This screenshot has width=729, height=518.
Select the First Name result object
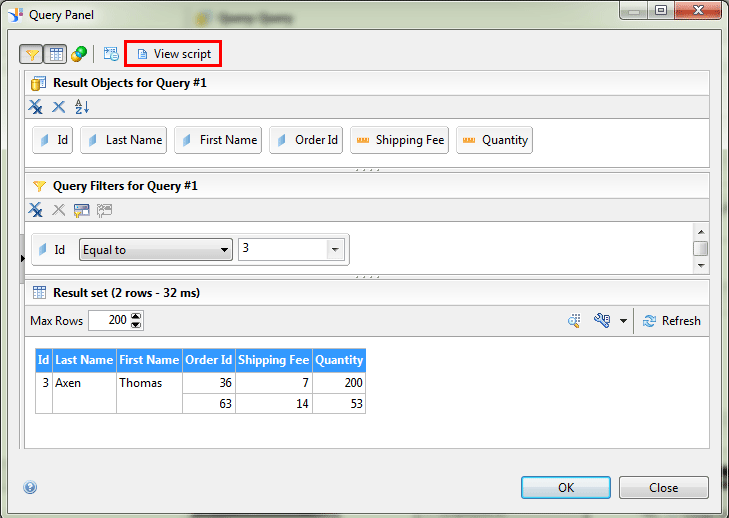tap(218, 140)
